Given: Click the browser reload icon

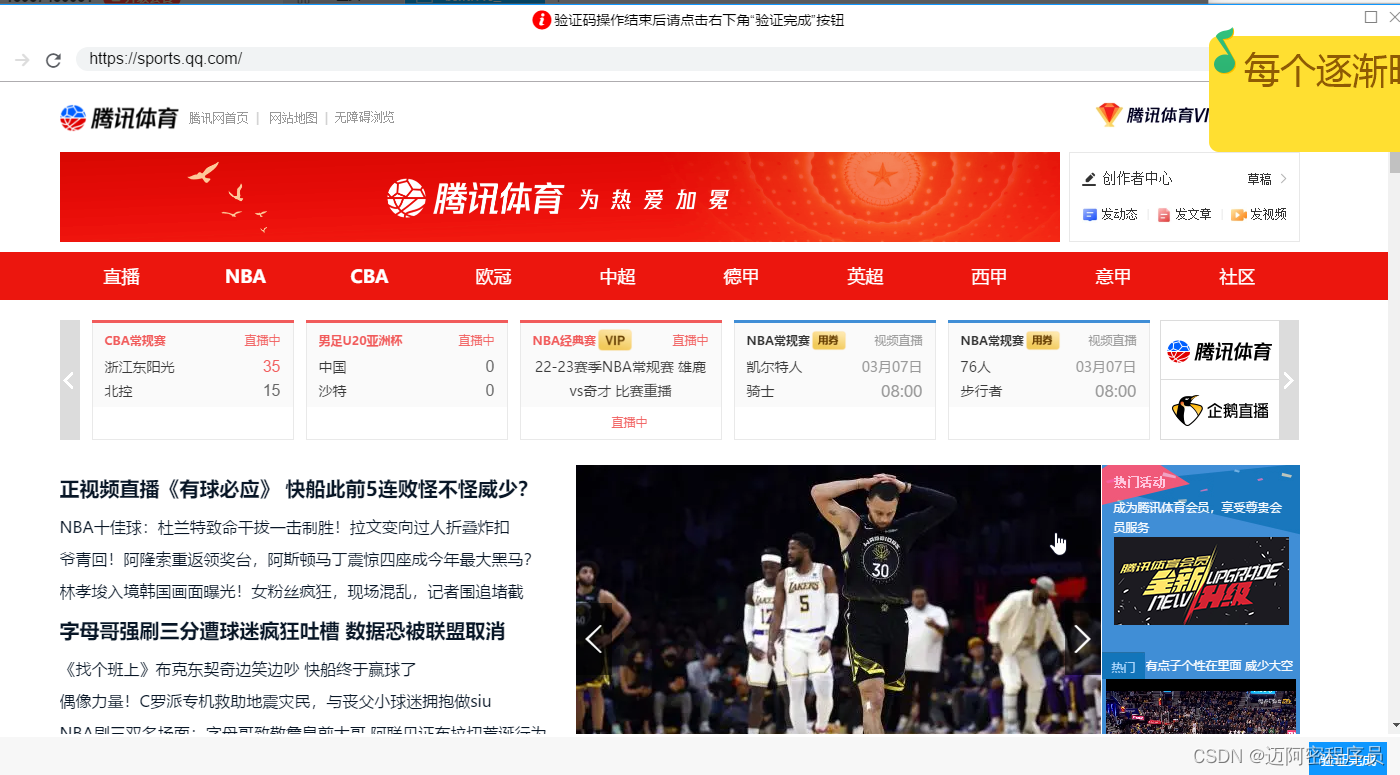Looking at the screenshot, I should (54, 60).
